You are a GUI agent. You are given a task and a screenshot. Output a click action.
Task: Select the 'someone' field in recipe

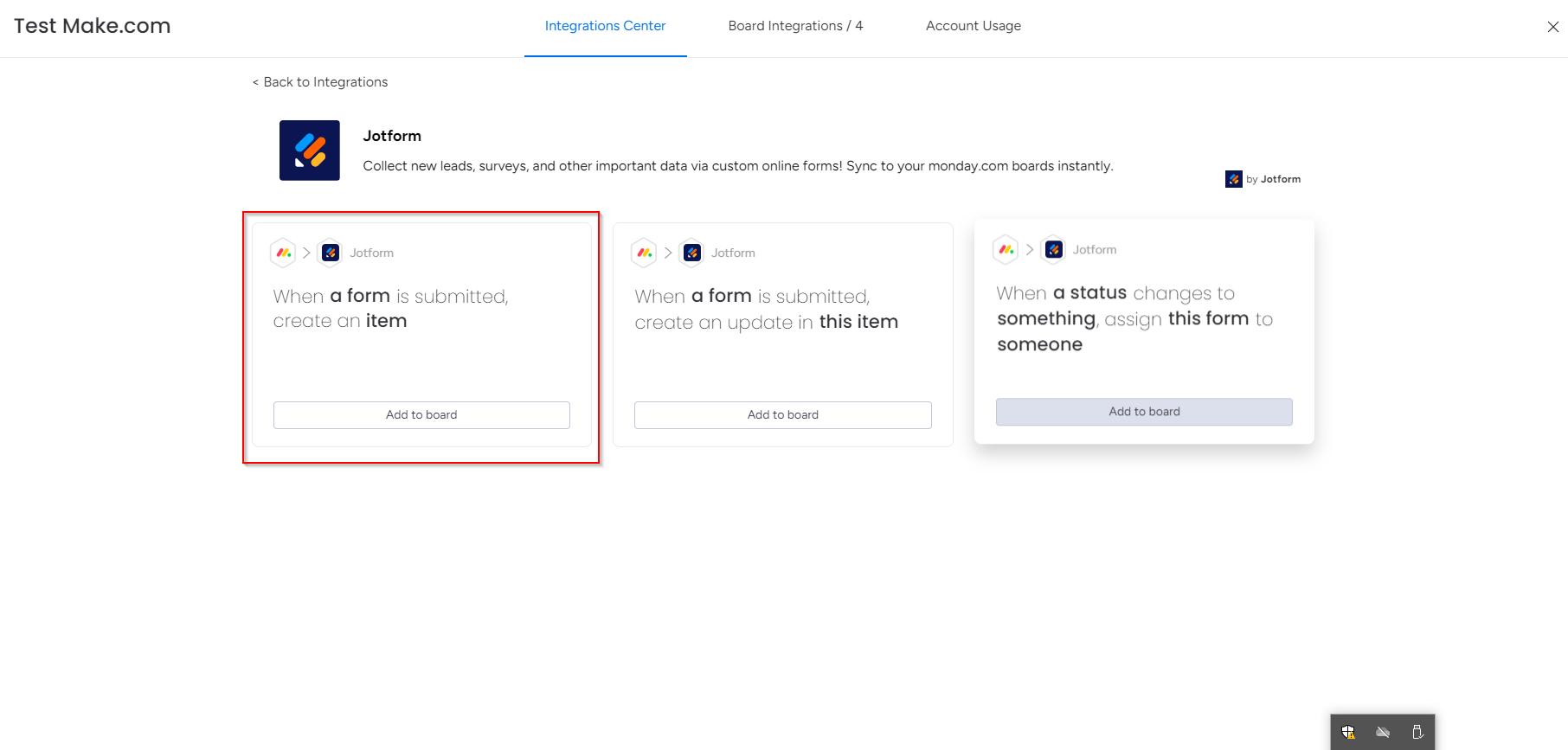pos(1039,344)
